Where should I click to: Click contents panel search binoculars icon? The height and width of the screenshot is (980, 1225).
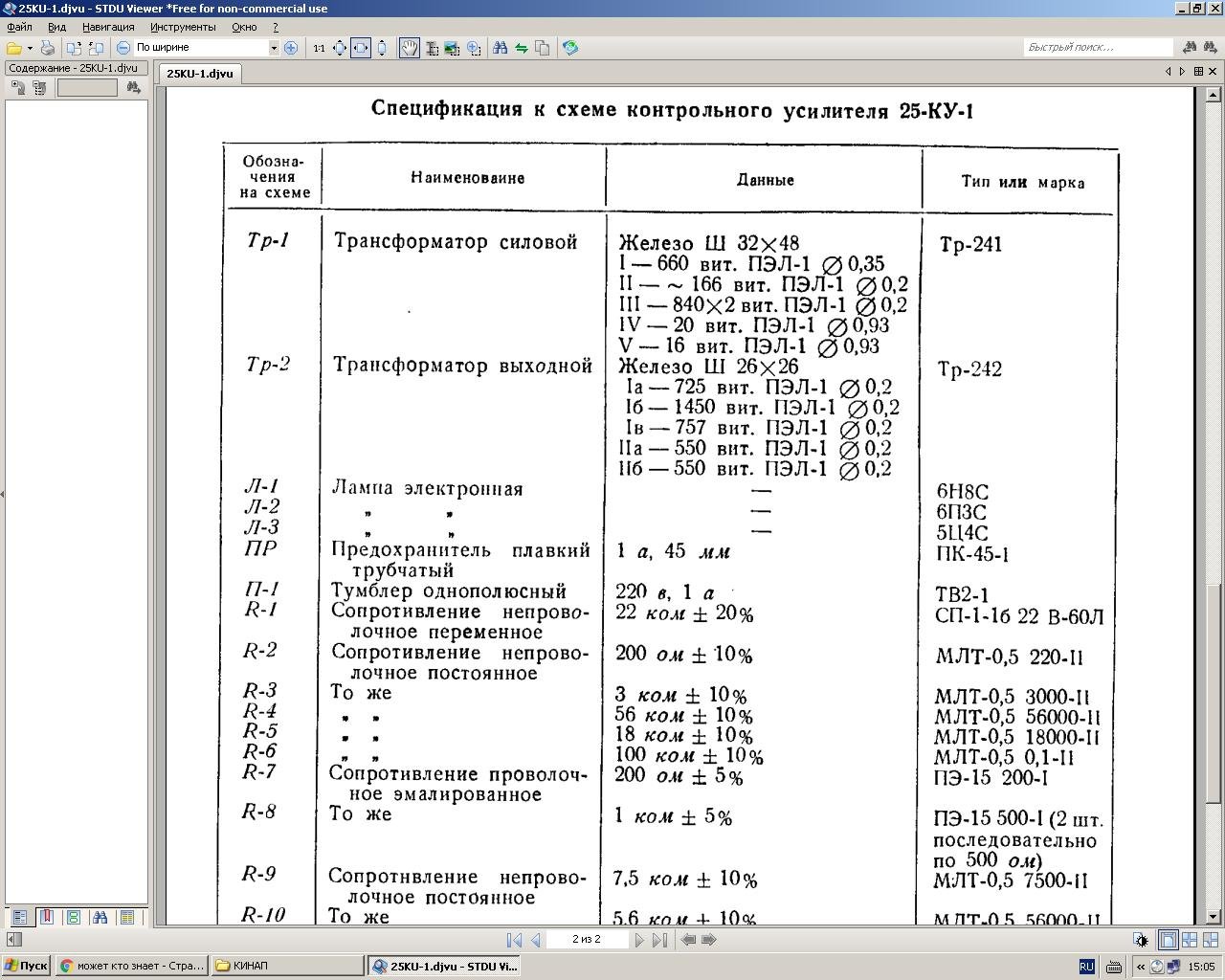tap(133, 87)
